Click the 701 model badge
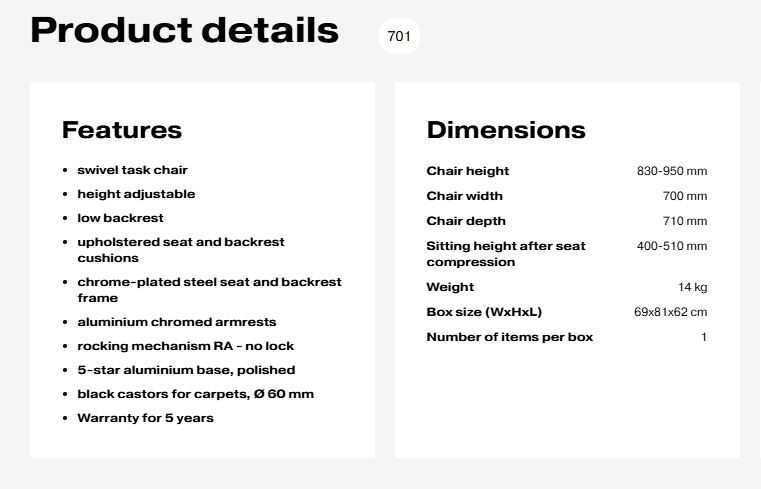 [x=399, y=36]
